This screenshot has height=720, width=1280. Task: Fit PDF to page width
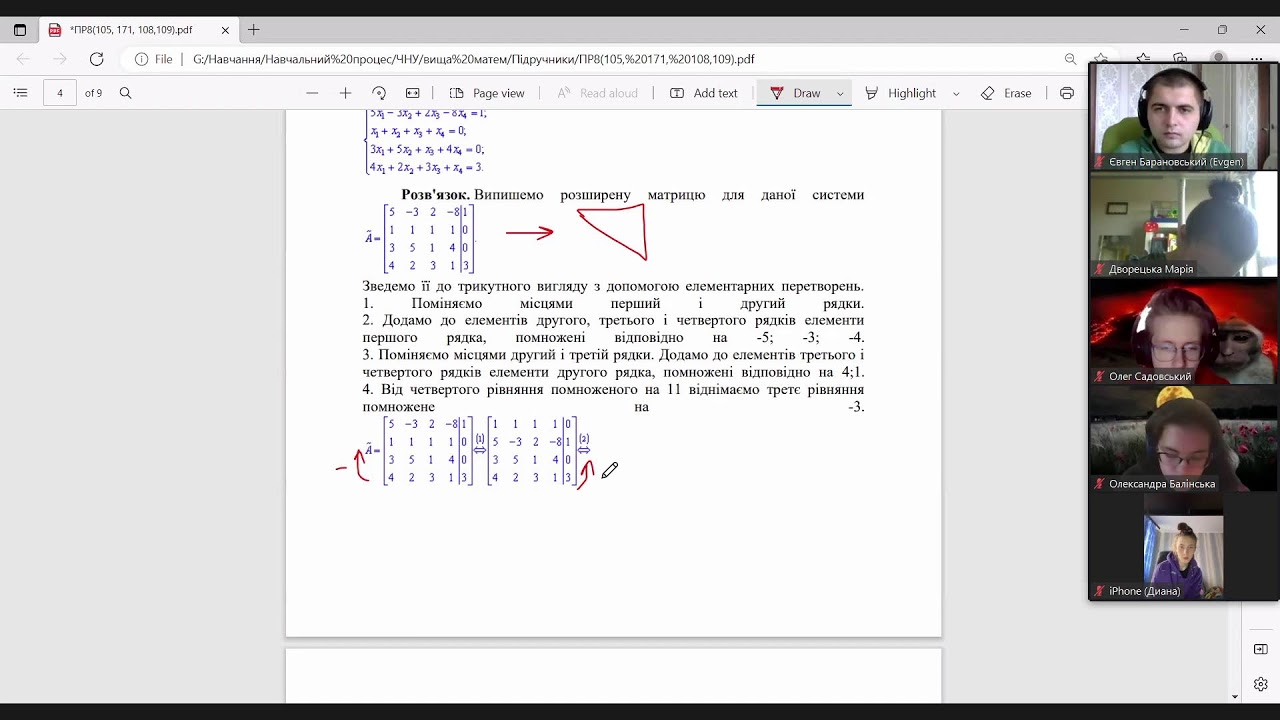[x=412, y=93]
